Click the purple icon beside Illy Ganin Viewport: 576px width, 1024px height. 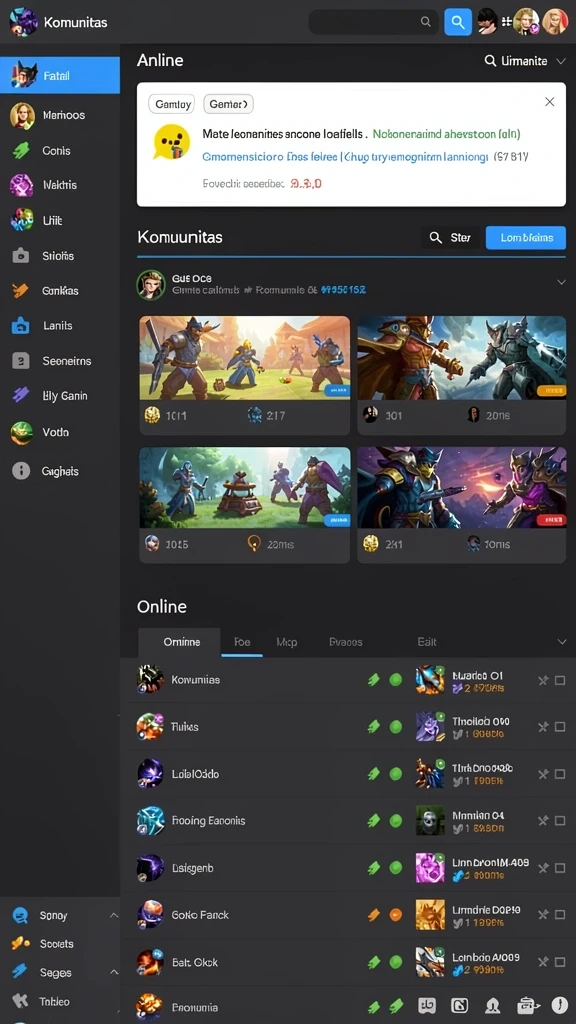(x=21, y=395)
